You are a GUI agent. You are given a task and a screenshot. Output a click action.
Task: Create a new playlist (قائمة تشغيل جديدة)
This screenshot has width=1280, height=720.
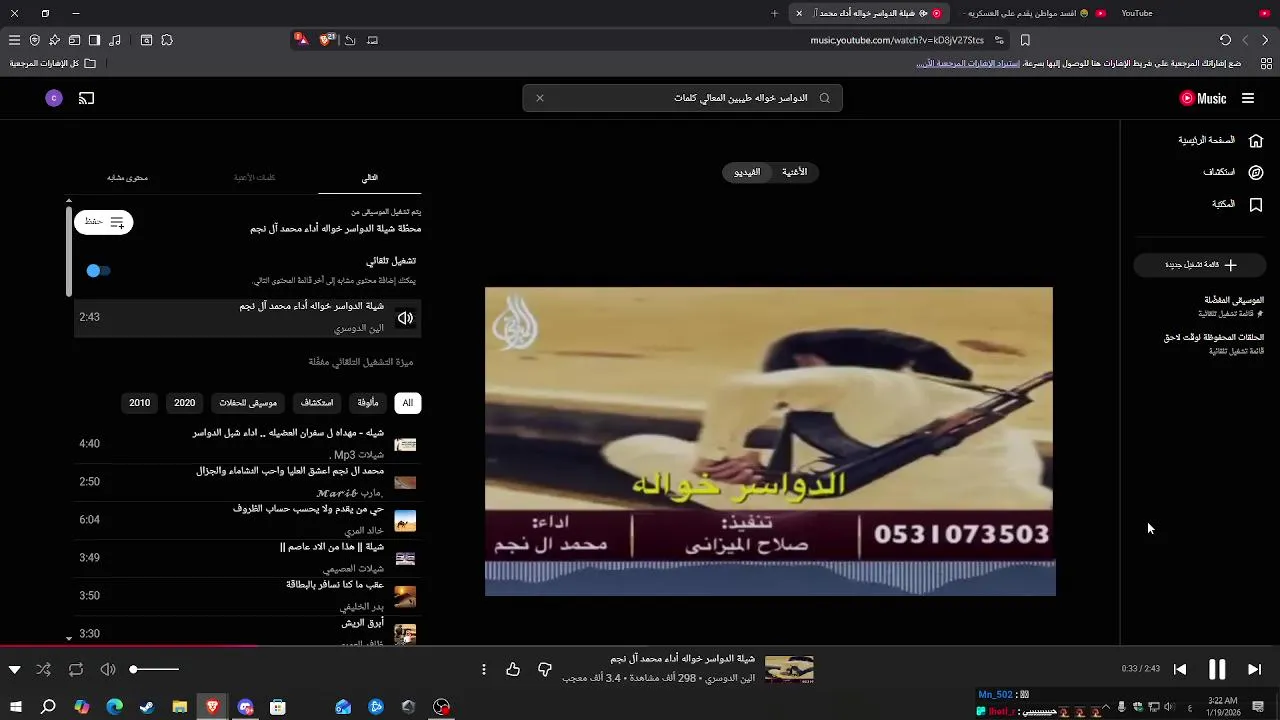pos(1200,265)
